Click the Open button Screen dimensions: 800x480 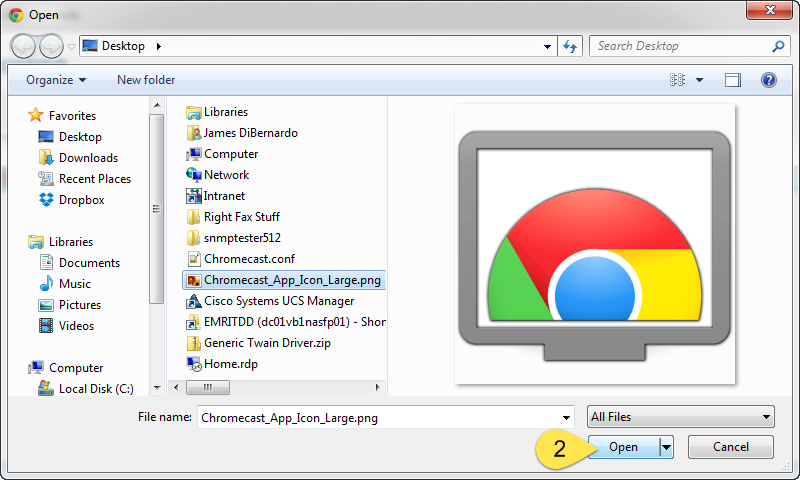click(x=623, y=447)
